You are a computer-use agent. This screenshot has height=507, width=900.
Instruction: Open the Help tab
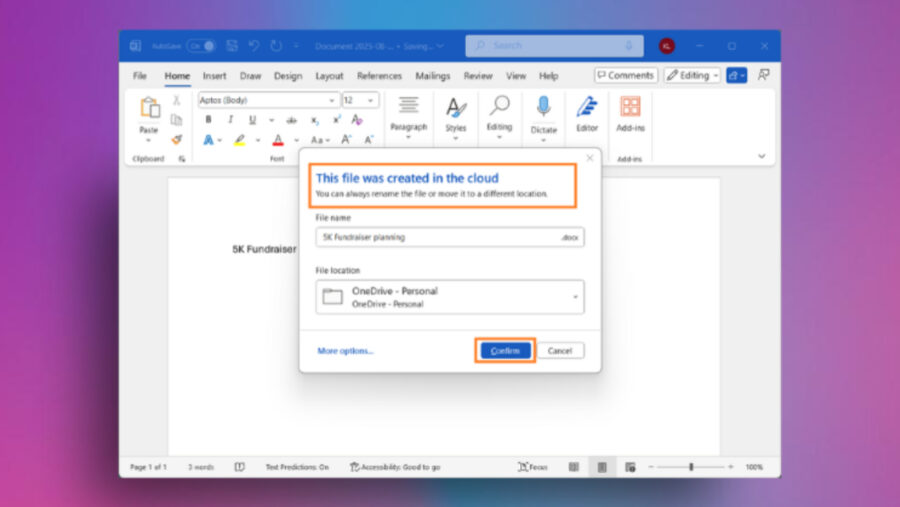click(548, 76)
